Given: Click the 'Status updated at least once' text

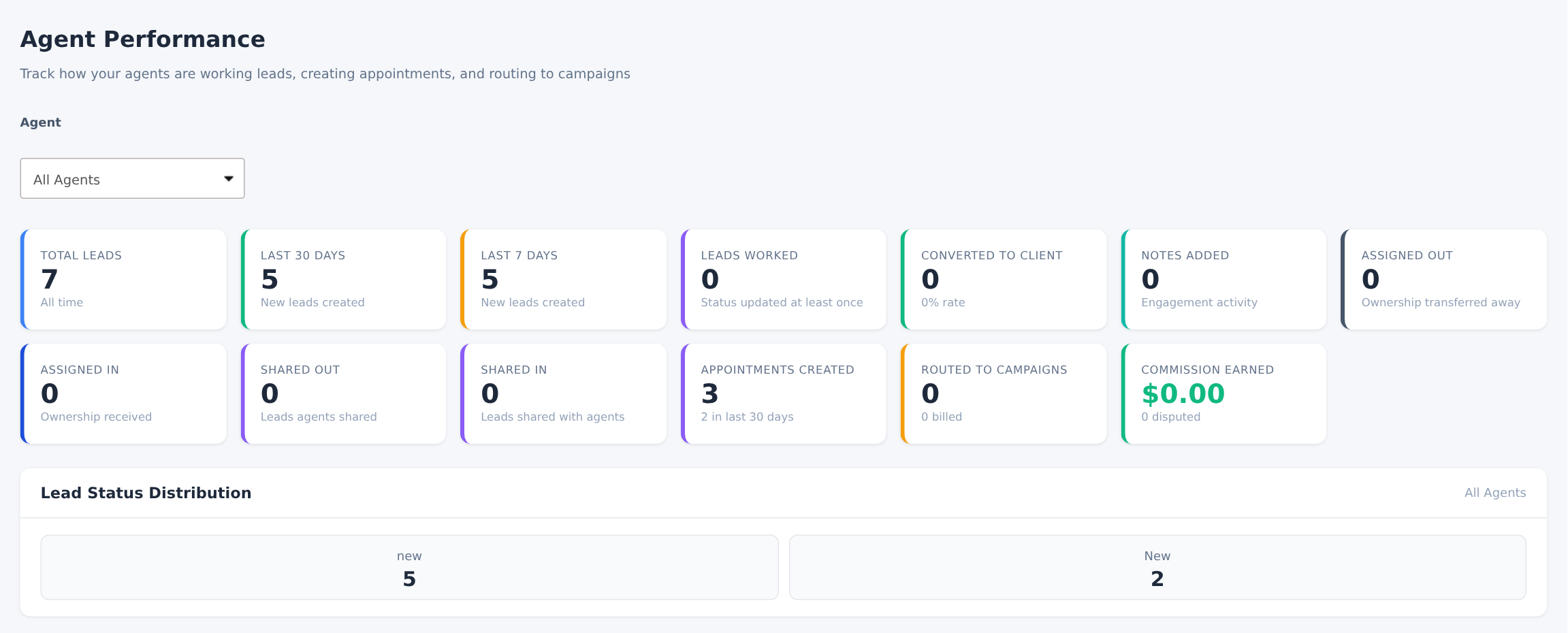Looking at the screenshot, I should pyautogui.click(x=782, y=302).
